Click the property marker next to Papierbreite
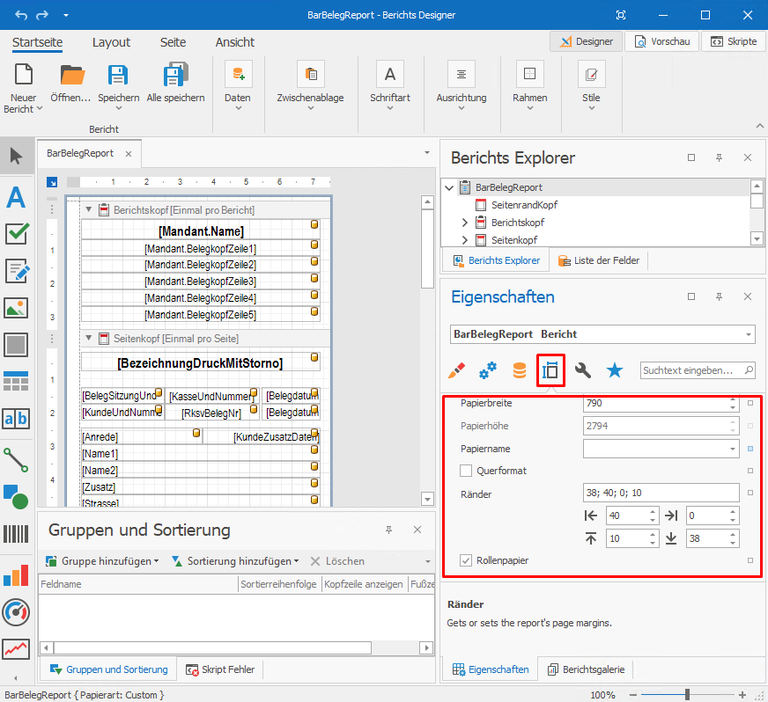This screenshot has width=768, height=702. 750,403
